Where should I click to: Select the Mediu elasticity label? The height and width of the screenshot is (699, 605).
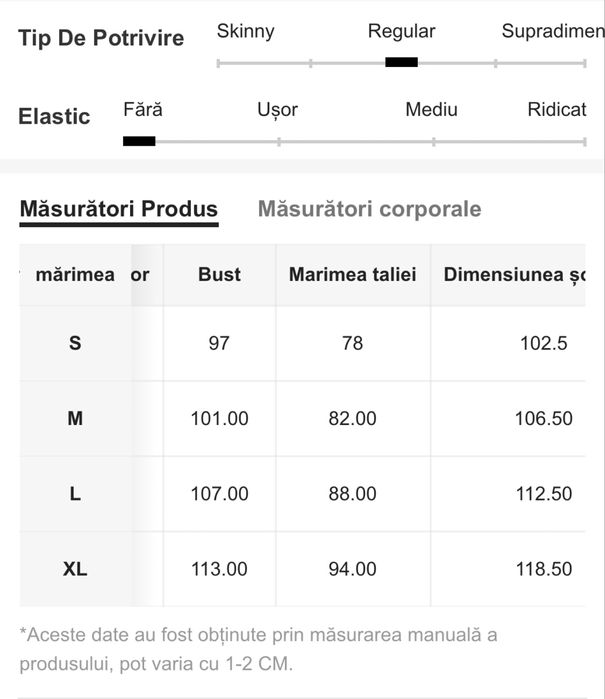click(431, 109)
